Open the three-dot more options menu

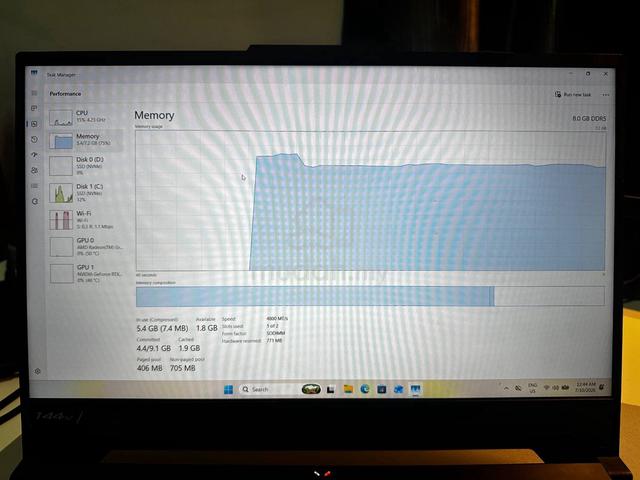click(606, 95)
